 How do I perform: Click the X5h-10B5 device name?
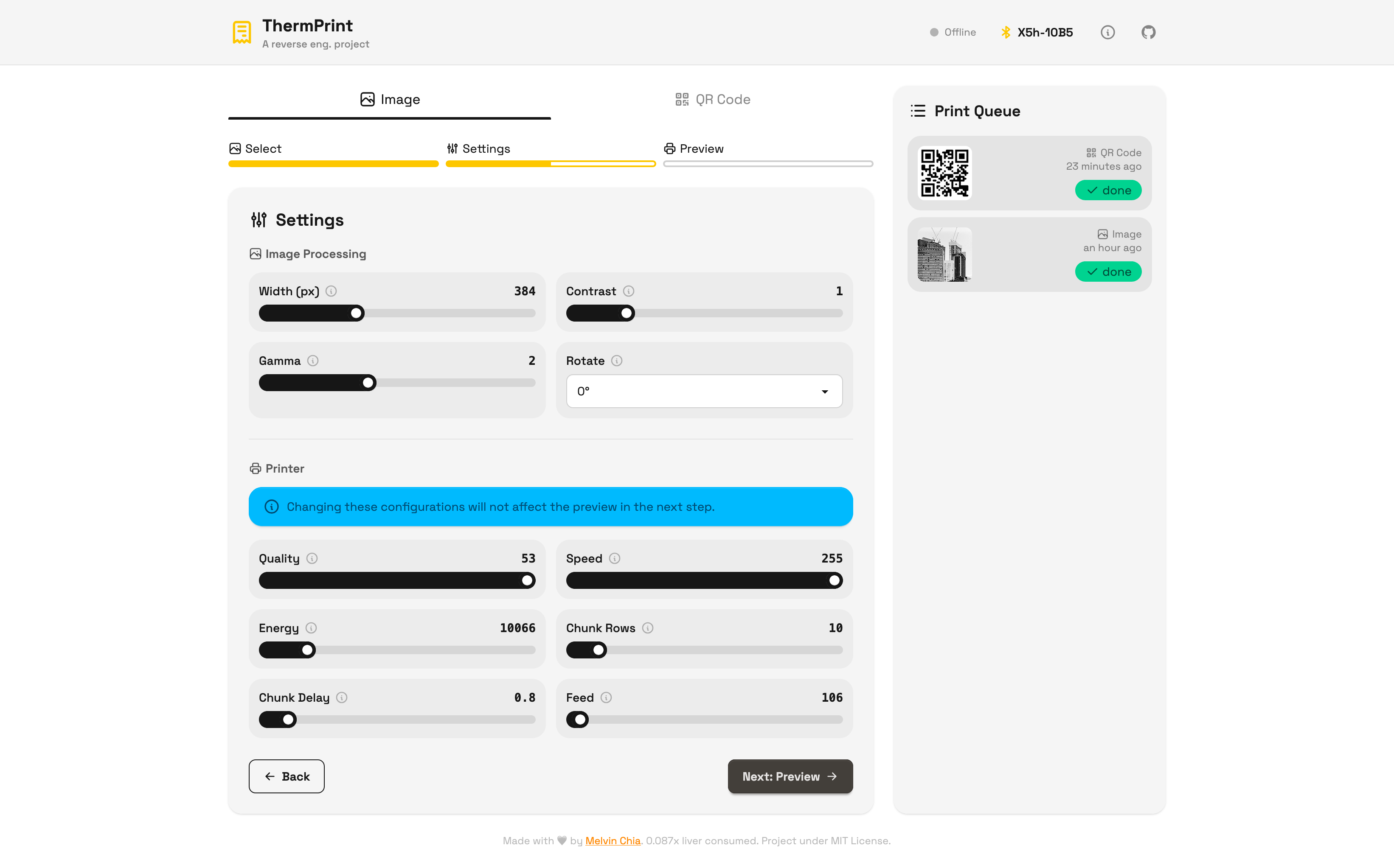click(1045, 32)
